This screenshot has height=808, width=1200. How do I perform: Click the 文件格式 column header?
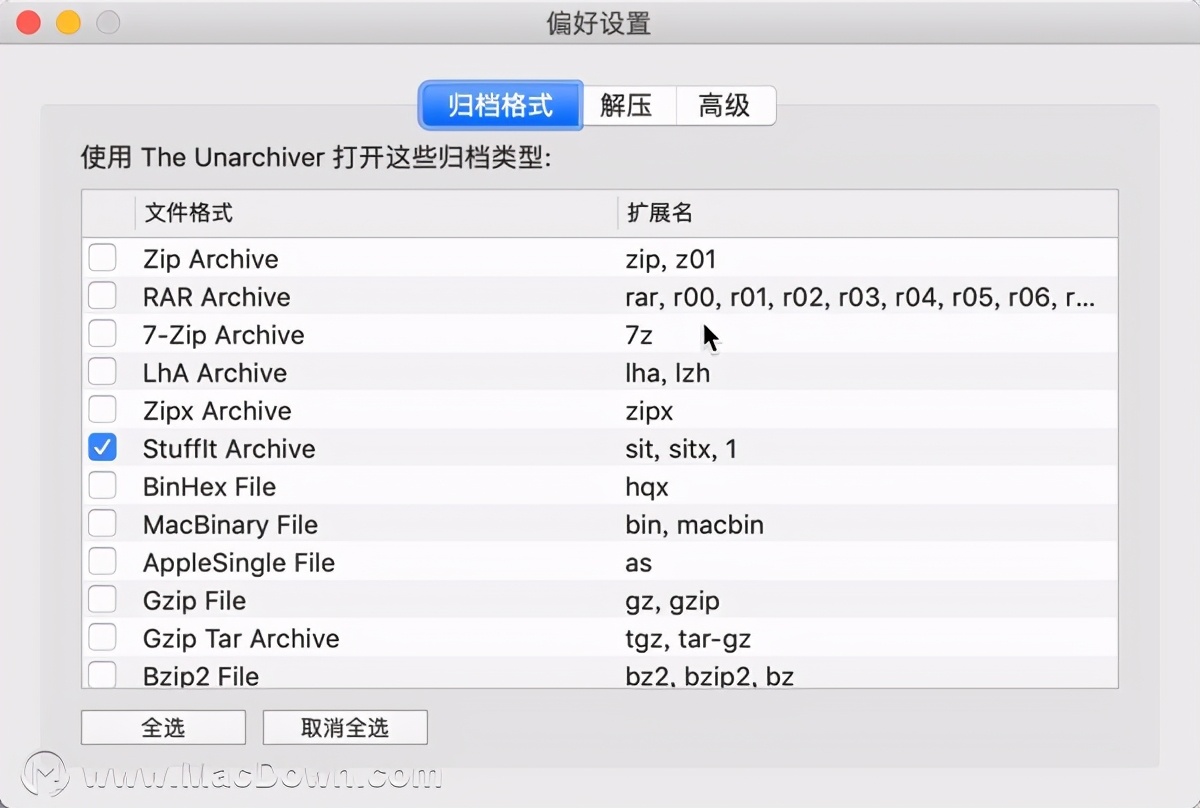[187, 212]
